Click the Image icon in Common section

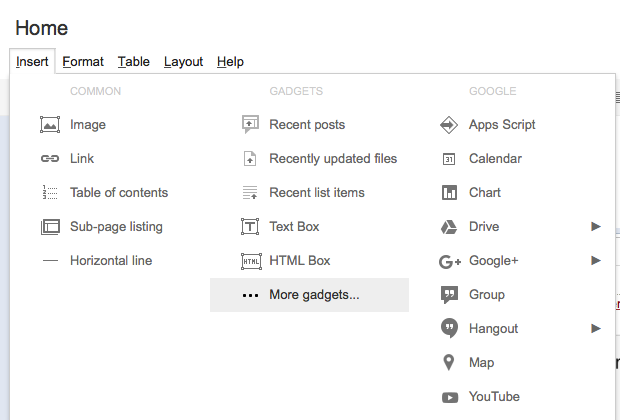pos(50,125)
